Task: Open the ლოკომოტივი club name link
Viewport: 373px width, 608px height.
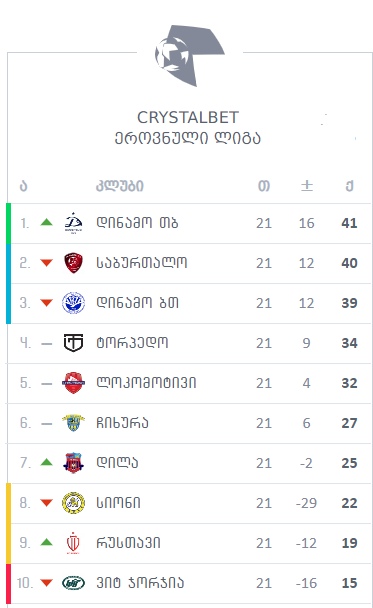Action: pyautogui.click(x=146, y=383)
